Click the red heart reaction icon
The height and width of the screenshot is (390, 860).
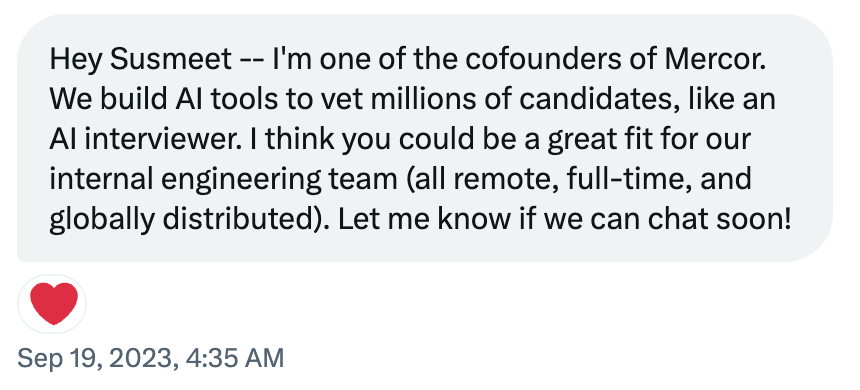(x=53, y=303)
